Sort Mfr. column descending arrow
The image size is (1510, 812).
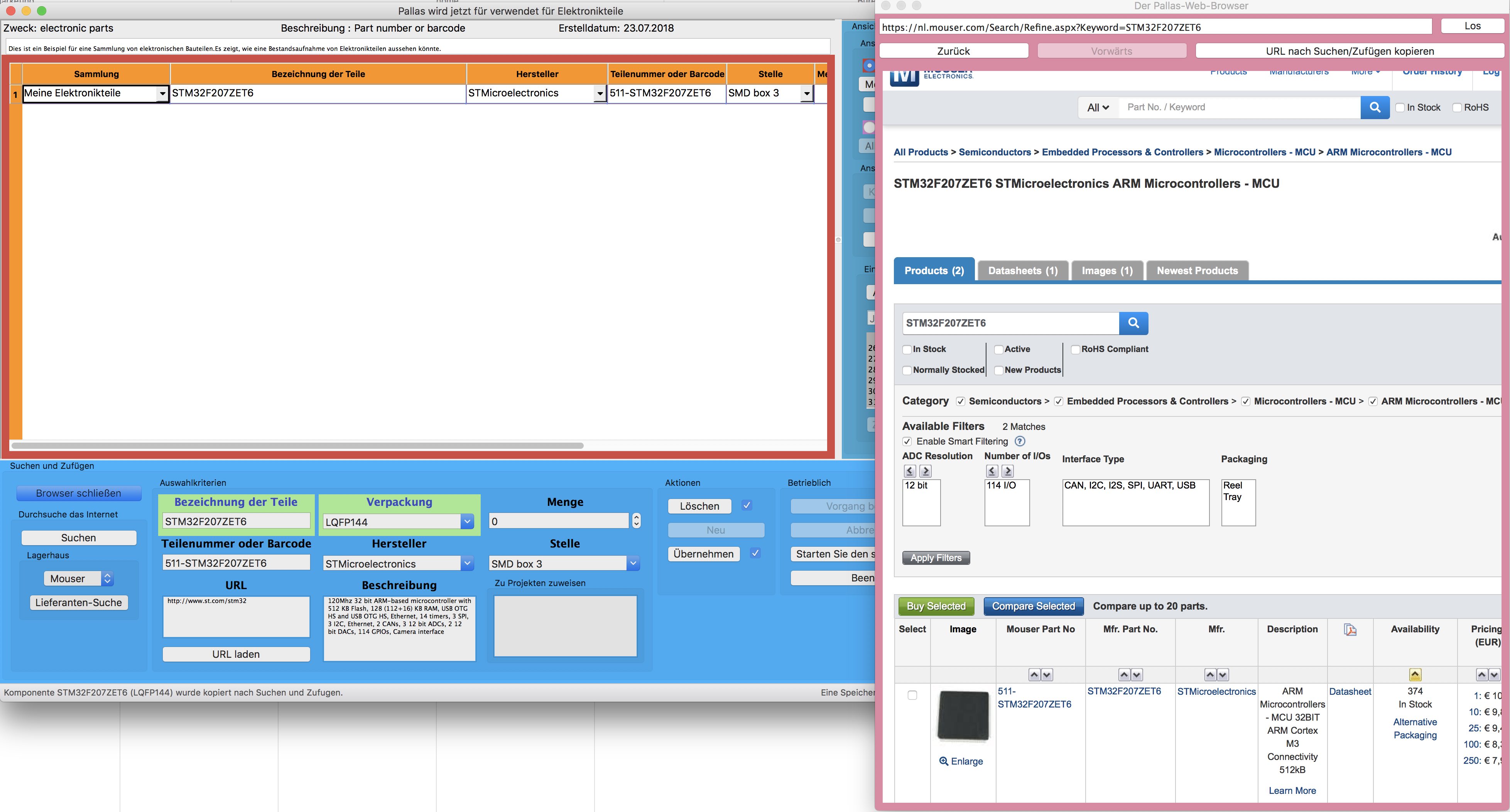pyautogui.click(x=1223, y=675)
